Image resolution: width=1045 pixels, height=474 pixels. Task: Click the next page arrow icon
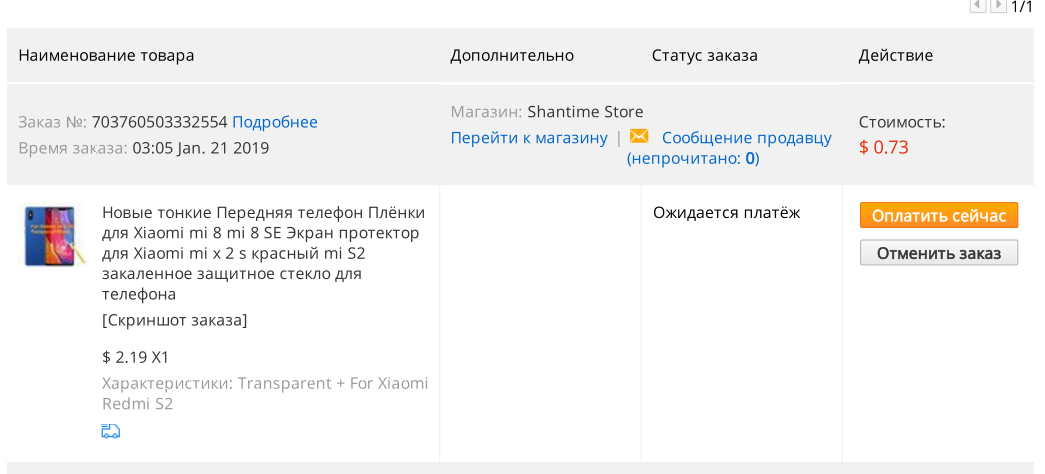click(x=998, y=6)
